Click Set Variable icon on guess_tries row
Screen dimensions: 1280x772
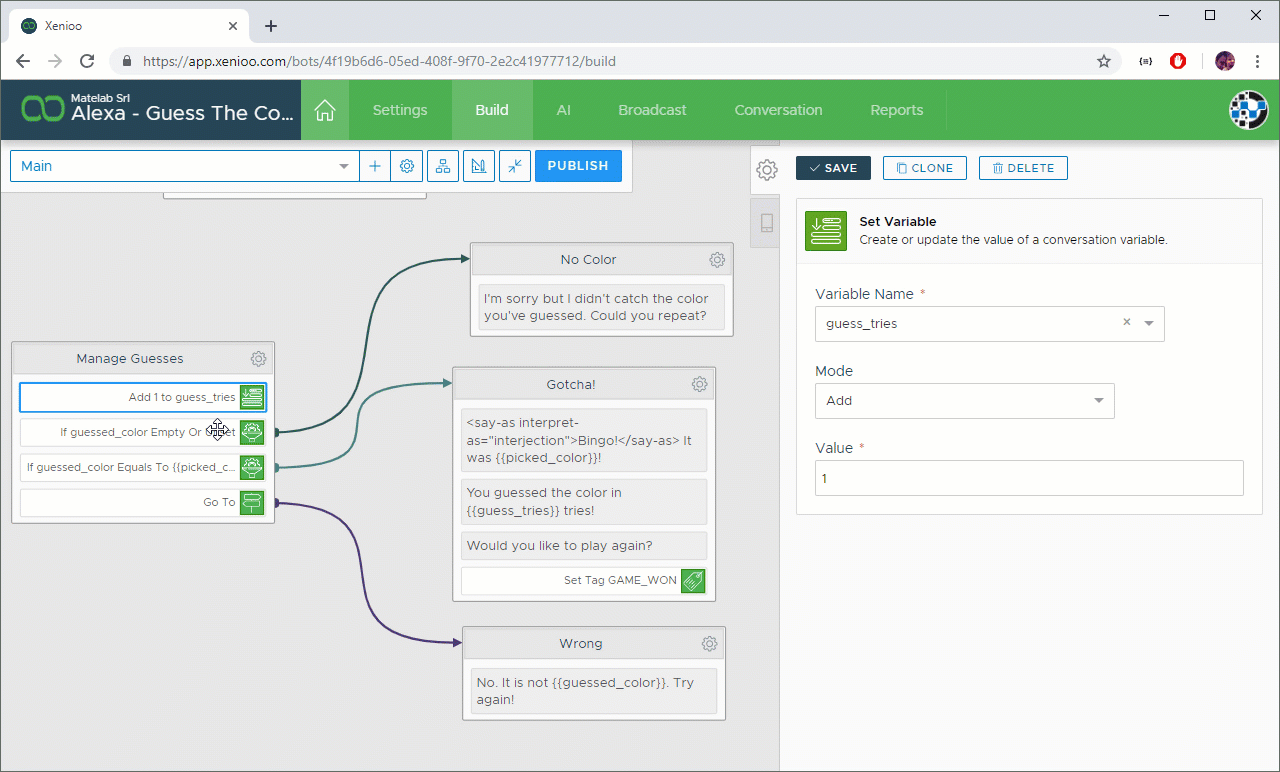(x=252, y=397)
